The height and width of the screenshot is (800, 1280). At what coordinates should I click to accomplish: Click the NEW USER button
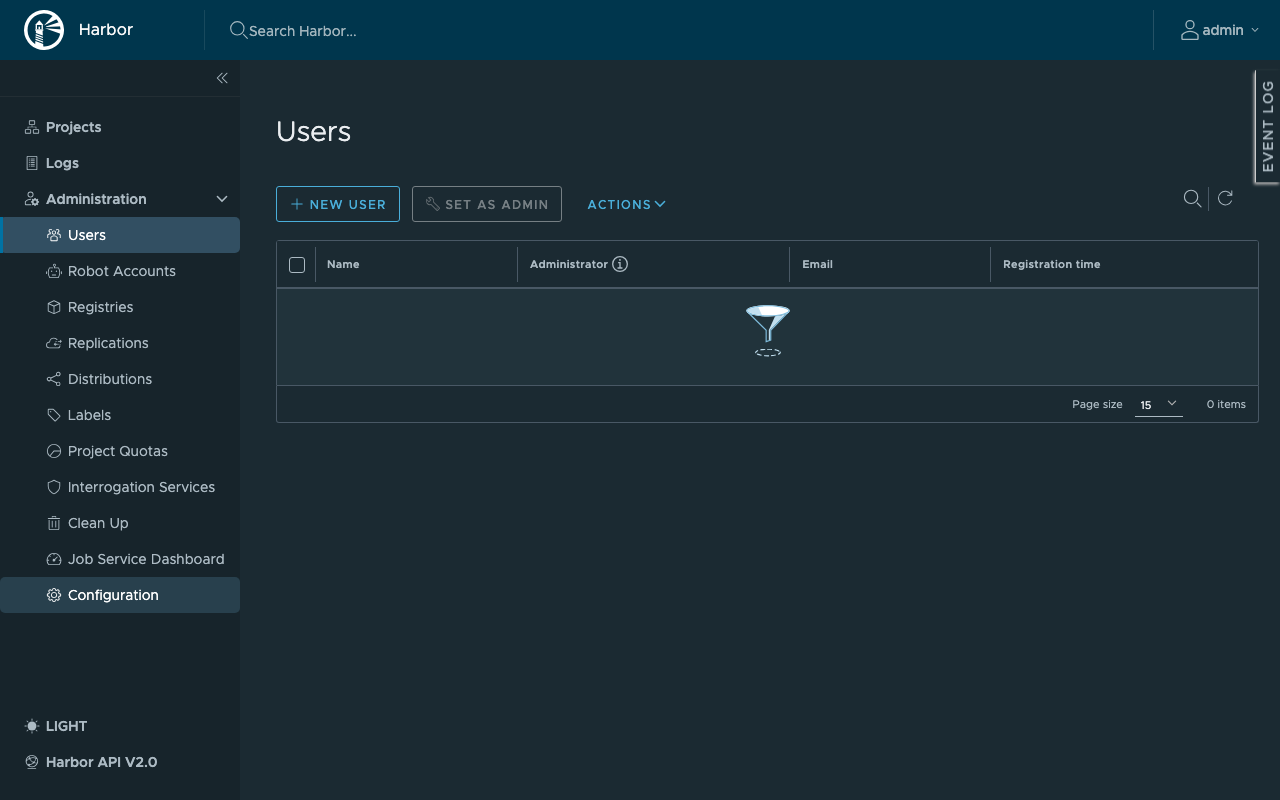click(338, 204)
